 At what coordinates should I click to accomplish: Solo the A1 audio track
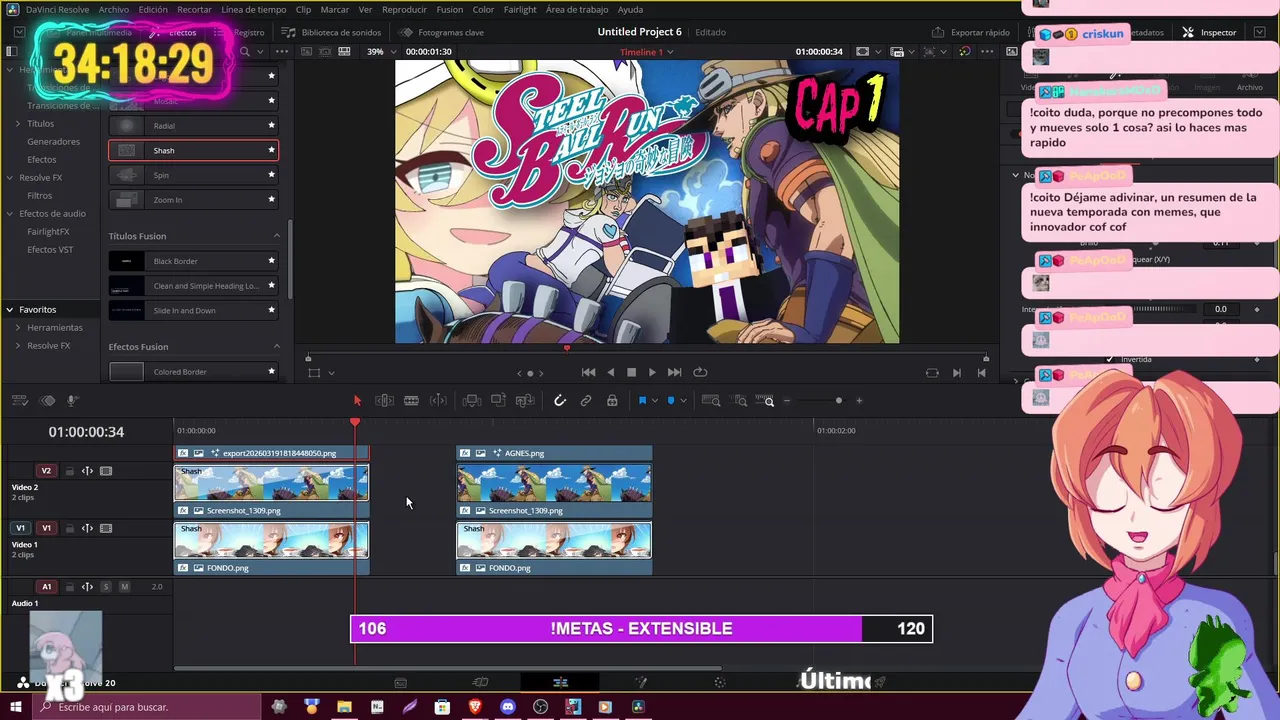[x=105, y=587]
